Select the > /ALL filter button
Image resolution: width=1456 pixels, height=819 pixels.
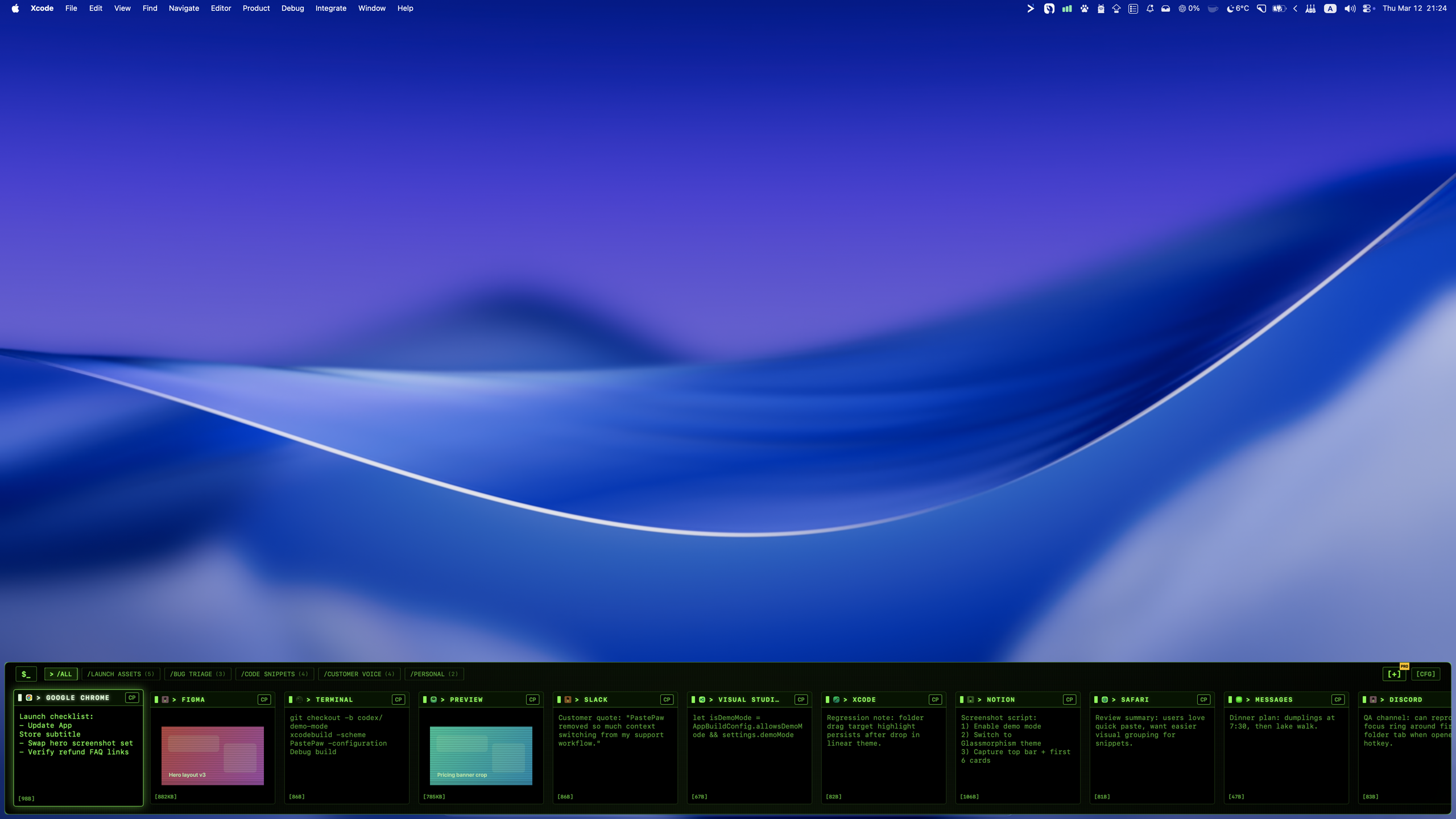click(x=61, y=674)
